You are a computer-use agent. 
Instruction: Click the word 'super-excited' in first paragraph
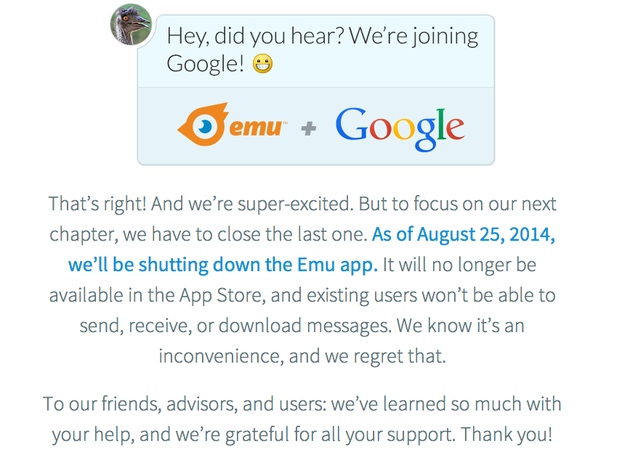click(295, 204)
